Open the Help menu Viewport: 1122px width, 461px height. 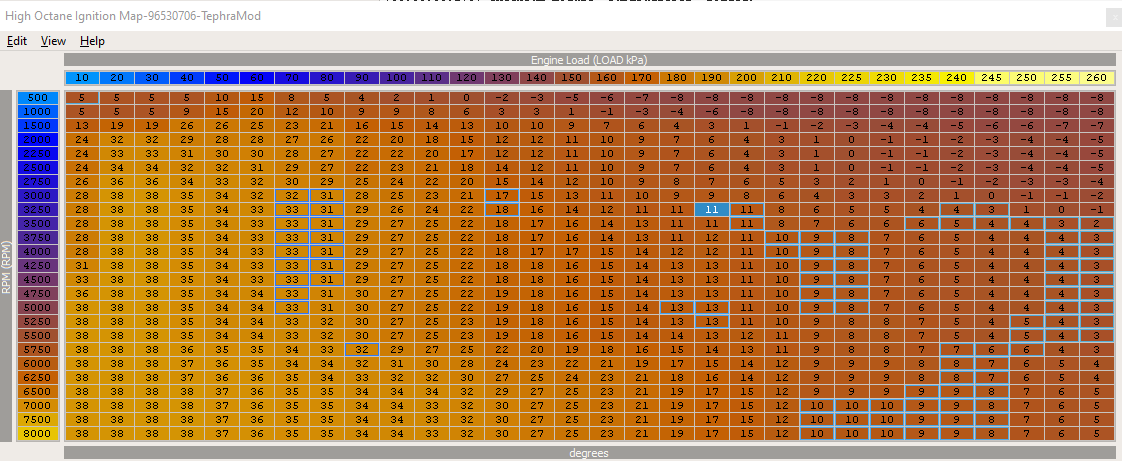point(92,41)
